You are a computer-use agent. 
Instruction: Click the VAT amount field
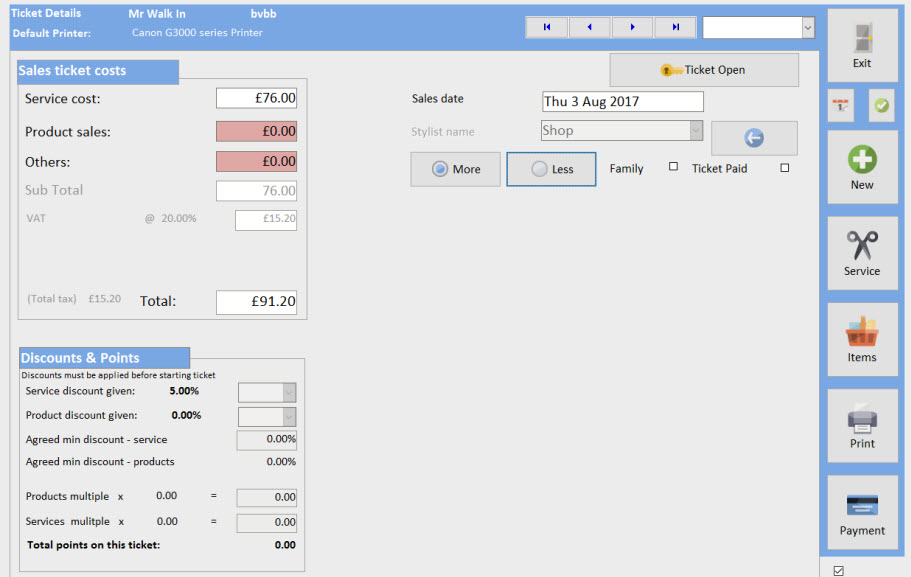[x=266, y=220]
